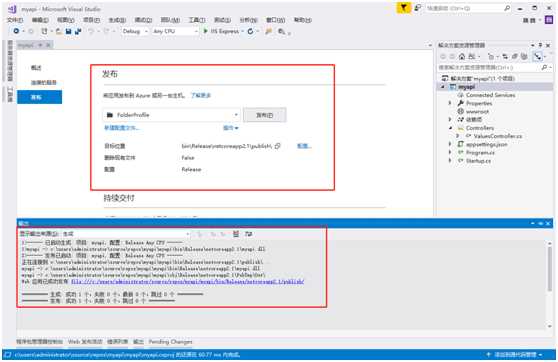Click the Visual Studio logo icon in title bar
558x362 pixels.
click(12, 8)
